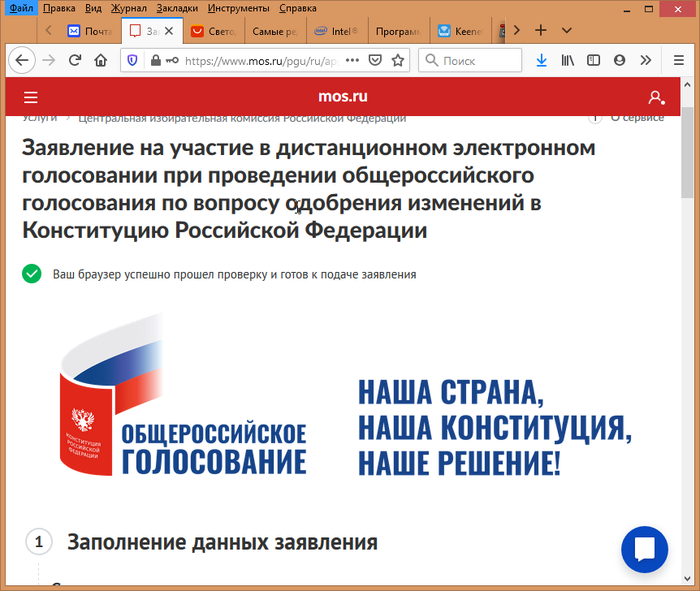The width and height of the screenshot is (700, 591).
Task: Expand the toolbar overflow chevron
Action: (646, 61)
